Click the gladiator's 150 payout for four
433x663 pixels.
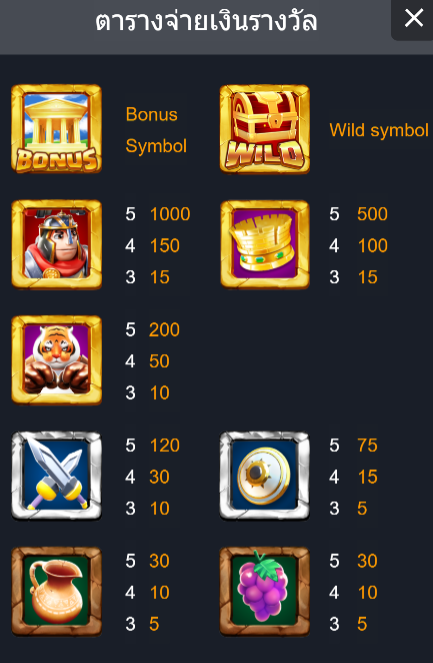[x=165, y=246]
